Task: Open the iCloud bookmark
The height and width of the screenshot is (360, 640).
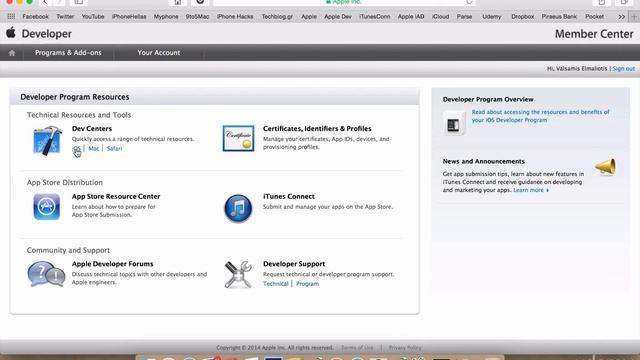Action: pos(440,17)
